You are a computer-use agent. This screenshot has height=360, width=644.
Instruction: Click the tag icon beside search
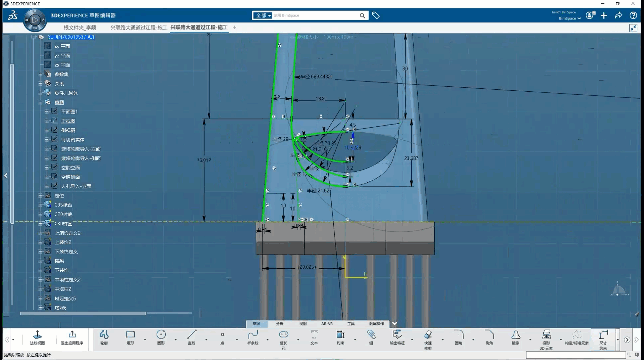pos(376,16)
